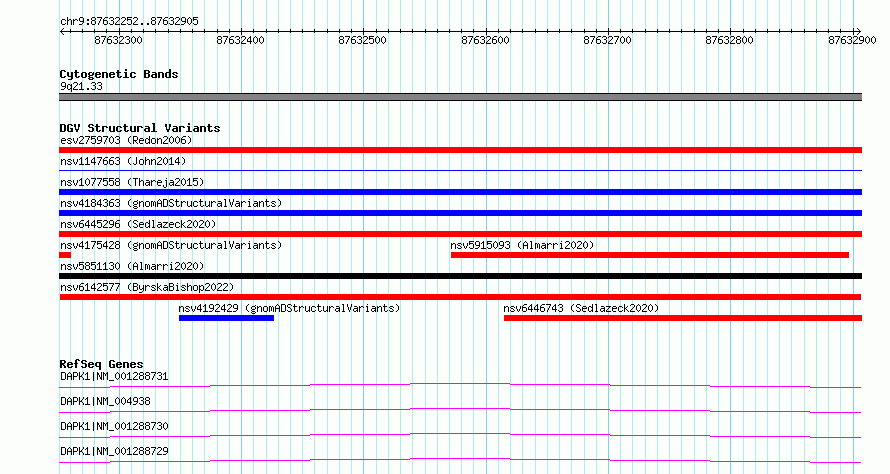Click the 87632800 ruler position
Image resolution: width=890 pixels, height=474 pixels.
coord(729,40)
